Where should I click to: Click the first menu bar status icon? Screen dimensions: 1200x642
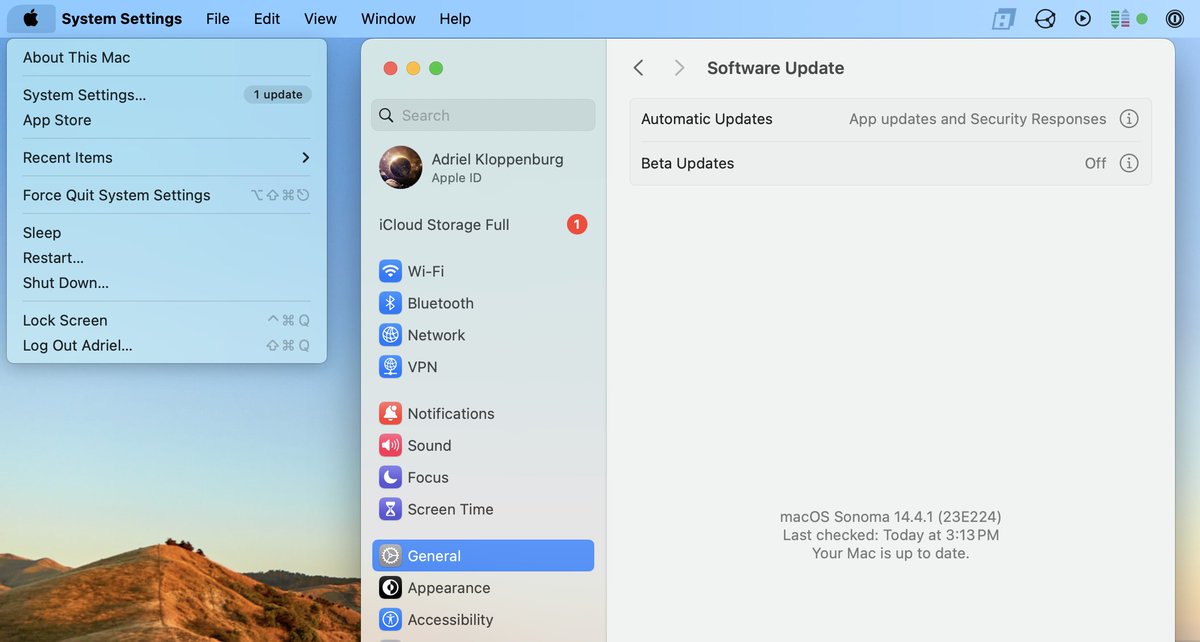(1004, 18)
